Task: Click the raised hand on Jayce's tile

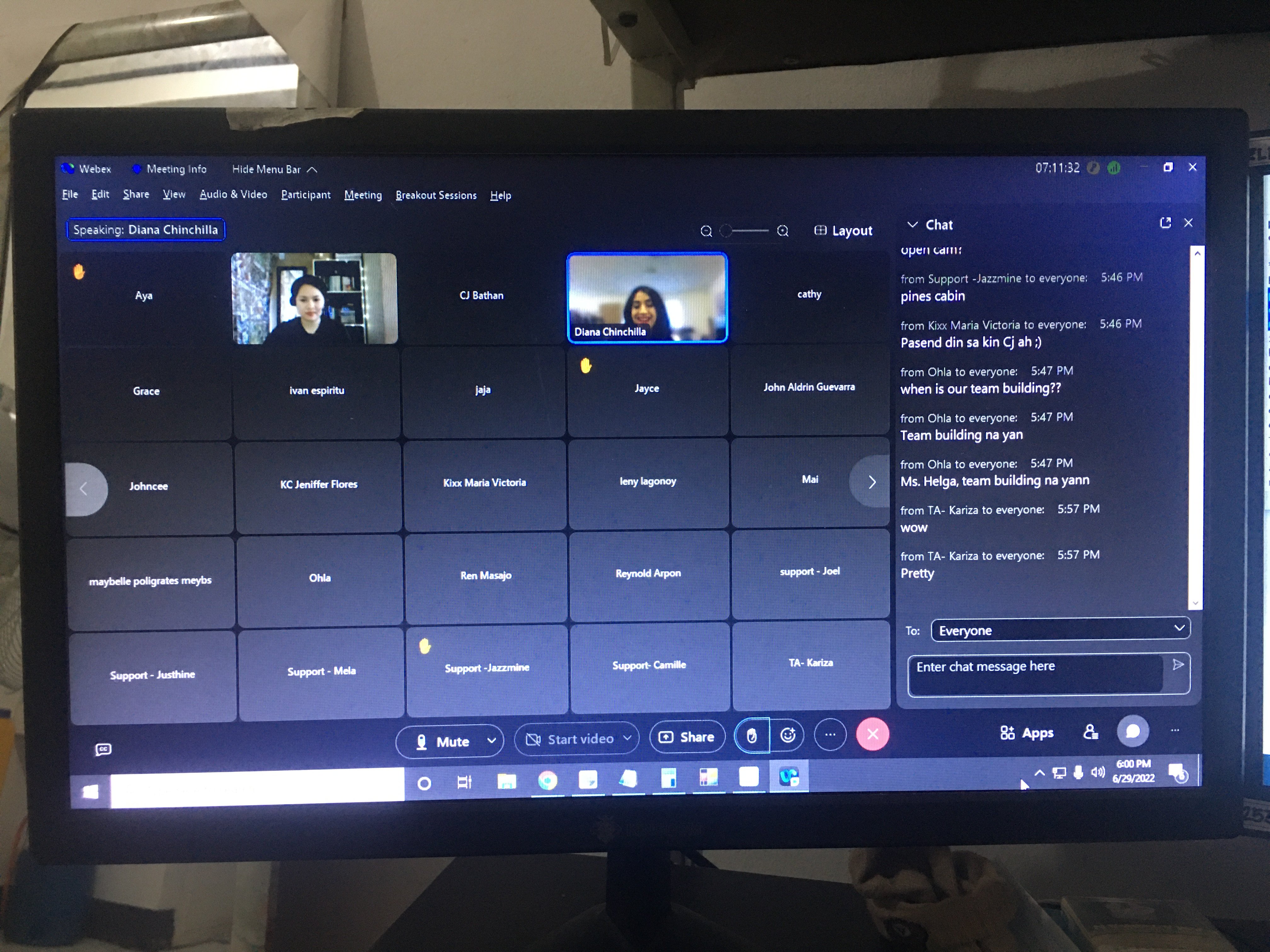Action: point(586,365)
